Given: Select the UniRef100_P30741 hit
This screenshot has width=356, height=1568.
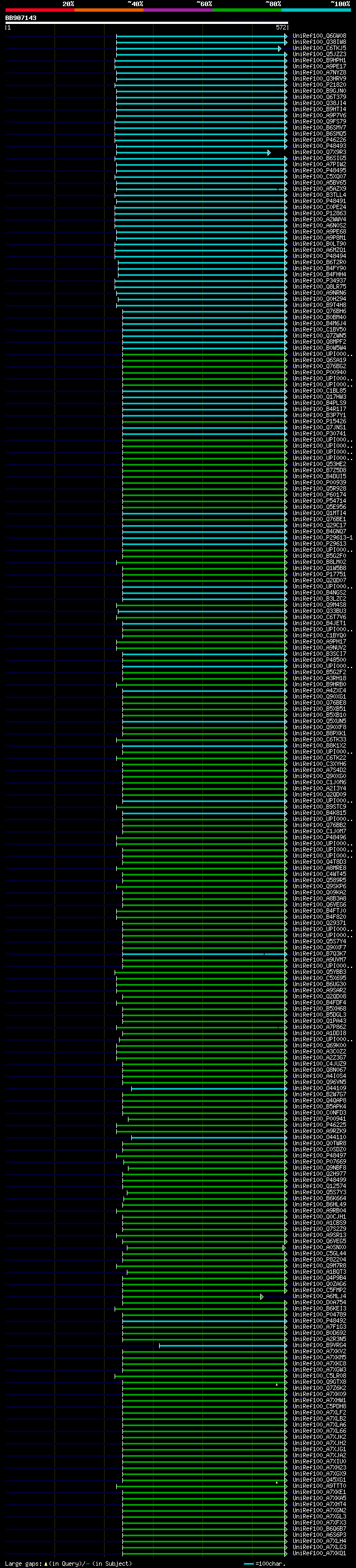Looking at the screenshot, I should (x=319, y=433).
